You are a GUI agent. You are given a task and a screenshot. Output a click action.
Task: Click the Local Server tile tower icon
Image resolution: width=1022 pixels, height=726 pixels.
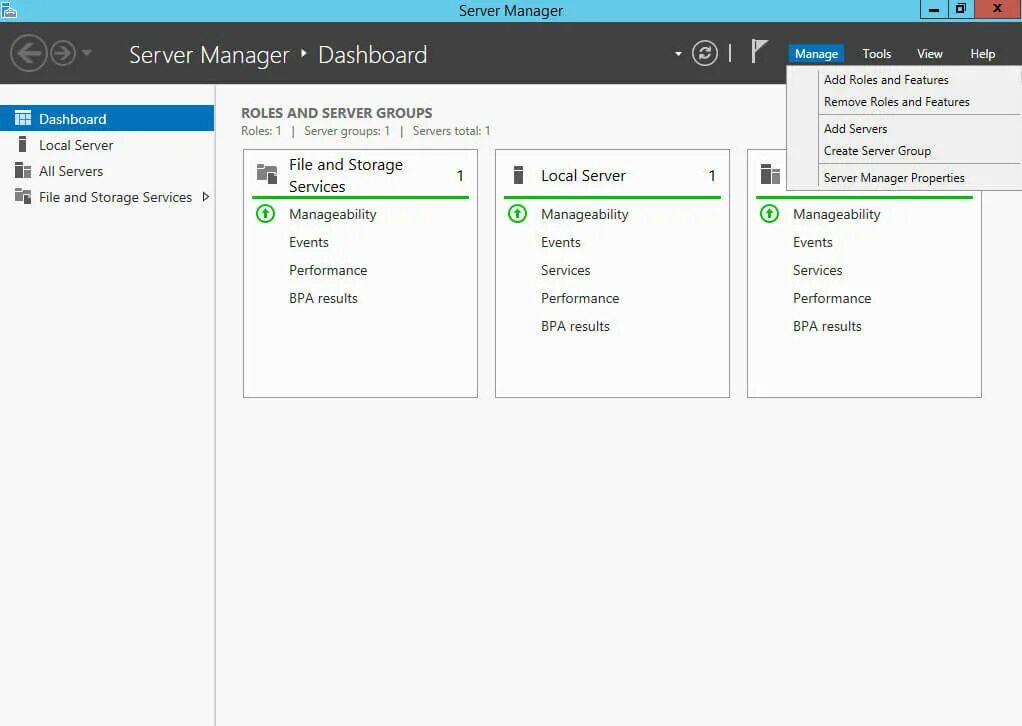point(518,175)
